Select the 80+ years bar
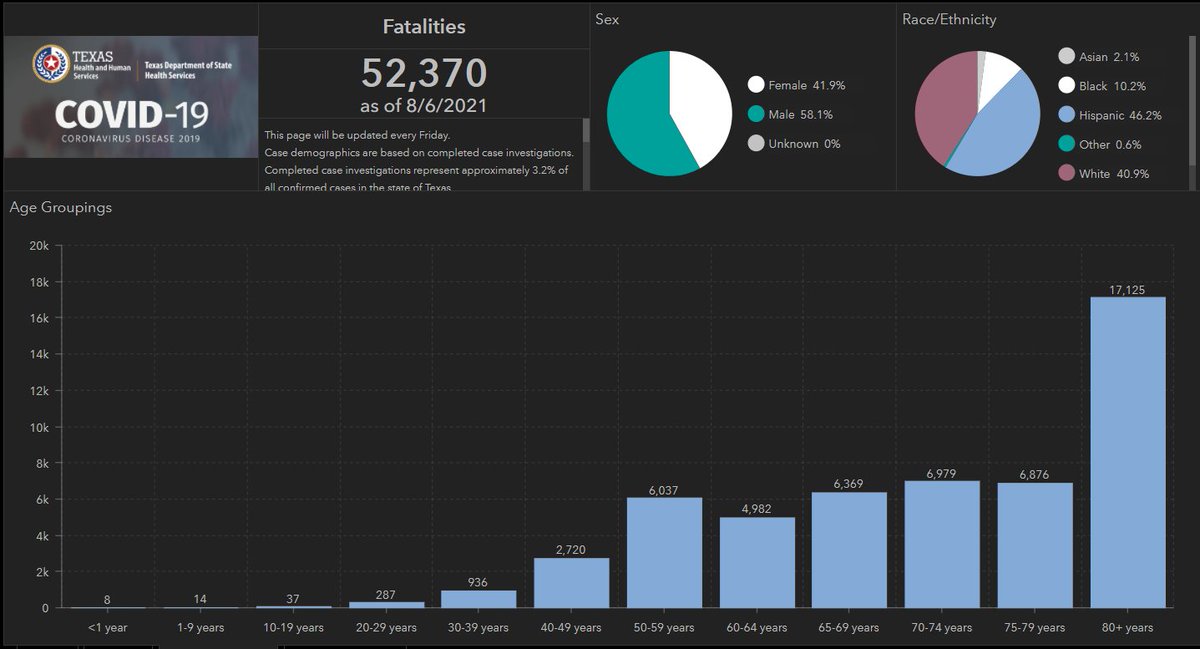 1128,452
